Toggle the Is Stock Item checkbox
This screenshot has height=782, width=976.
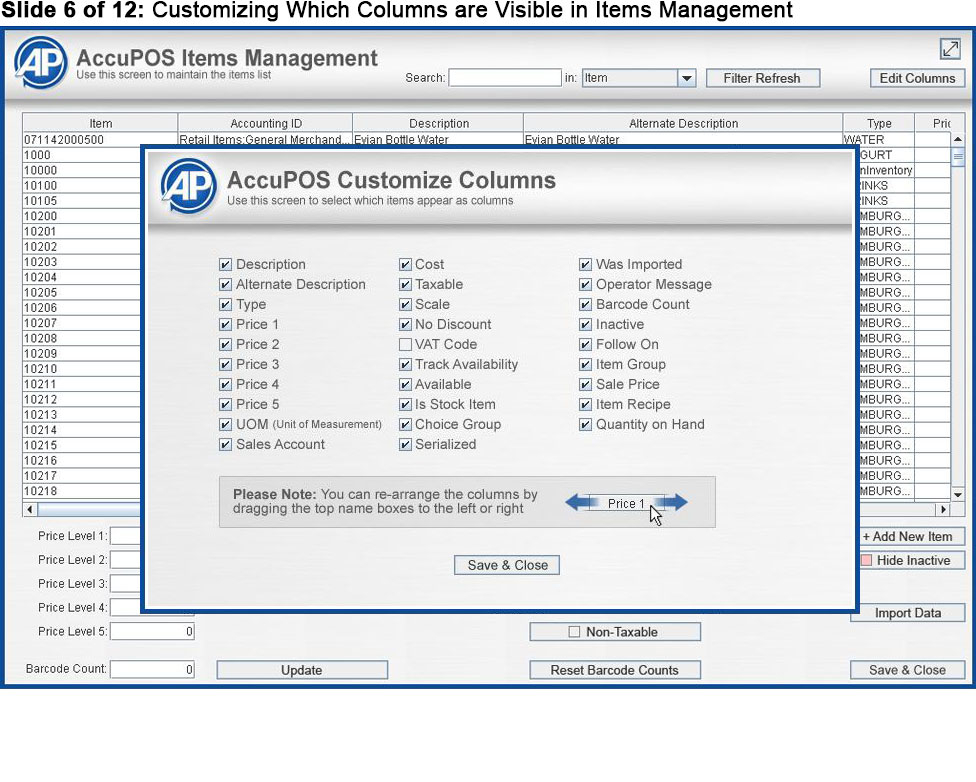pyautogui.click(x=405, y=404)
